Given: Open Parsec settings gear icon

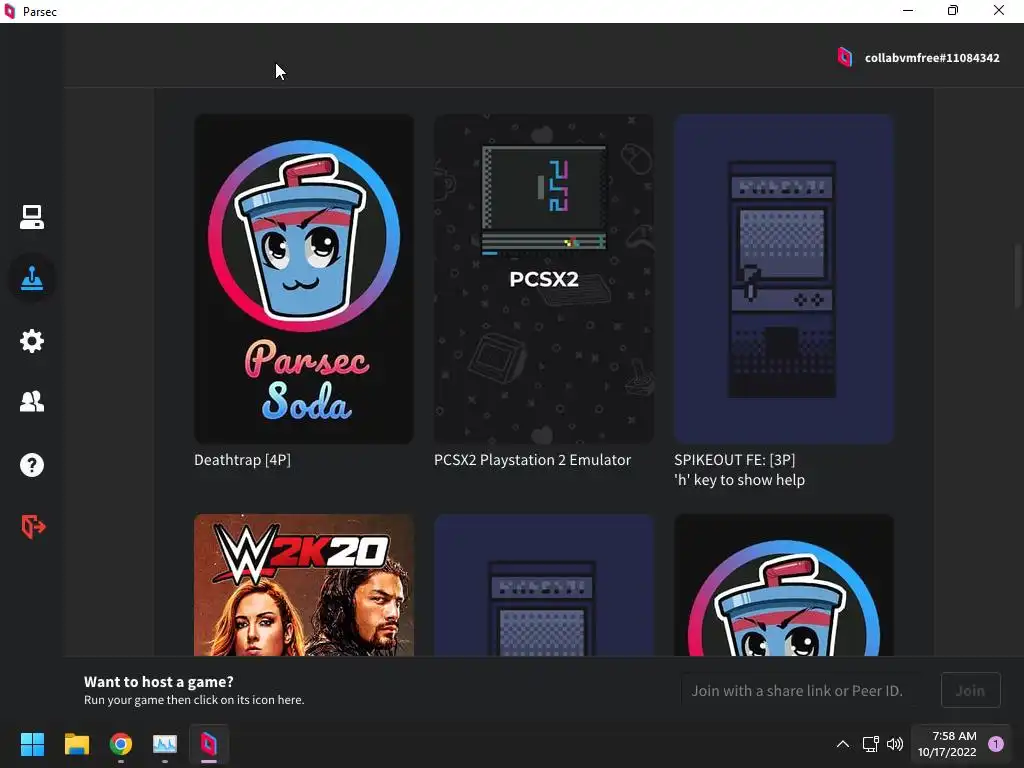Looking at the screenshot, I should click(31, 340).
